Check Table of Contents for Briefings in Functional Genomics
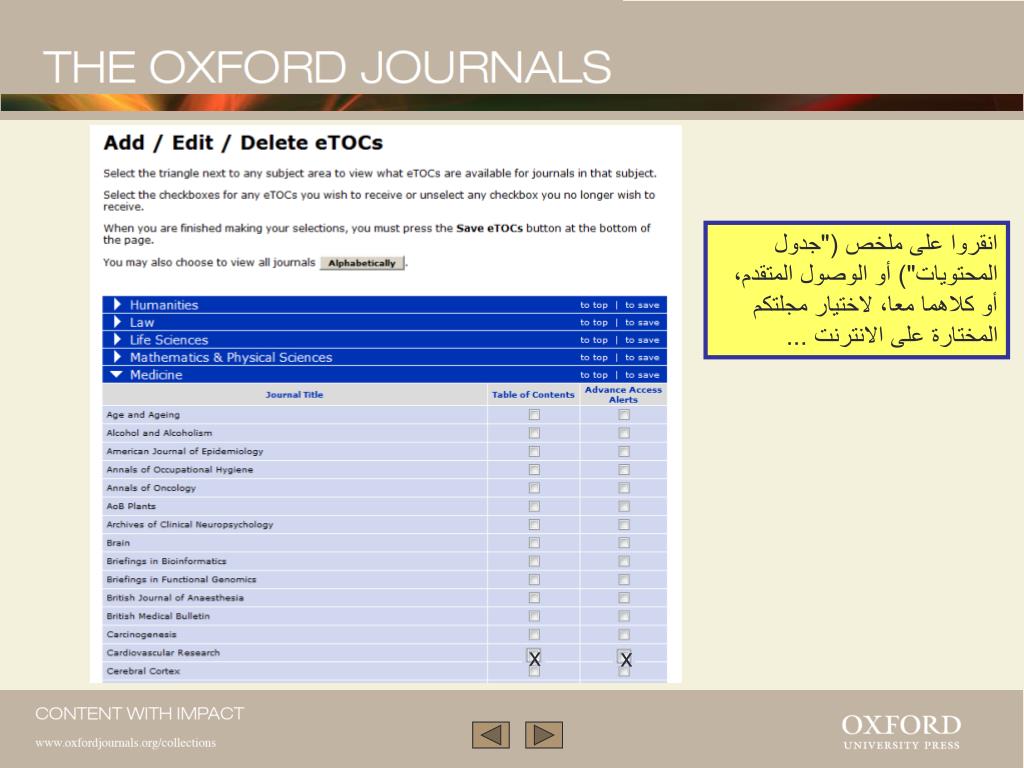 (x=534, y=579)
